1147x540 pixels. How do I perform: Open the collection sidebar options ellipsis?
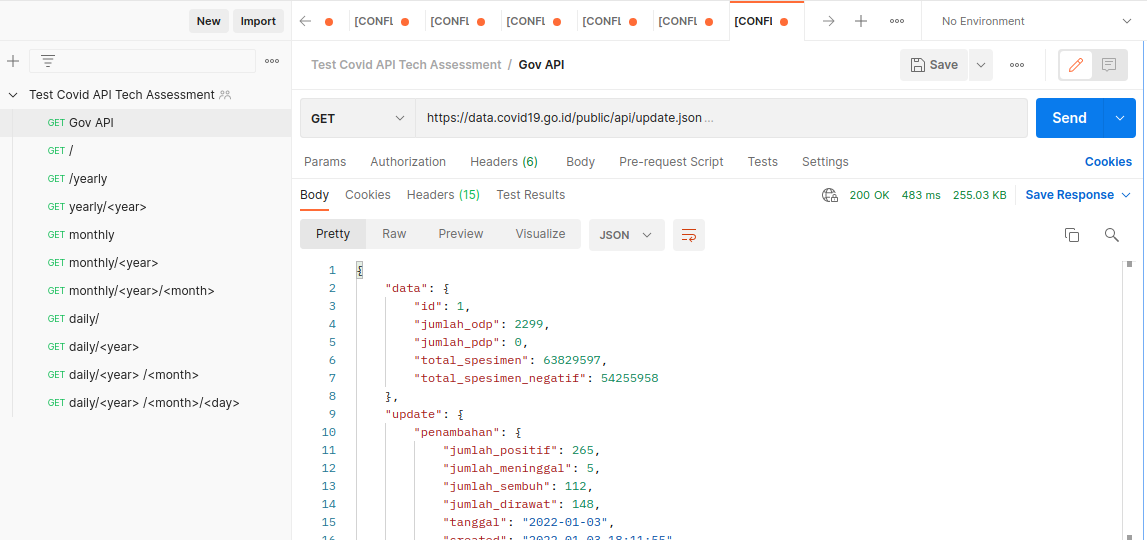tap(272, 61)
